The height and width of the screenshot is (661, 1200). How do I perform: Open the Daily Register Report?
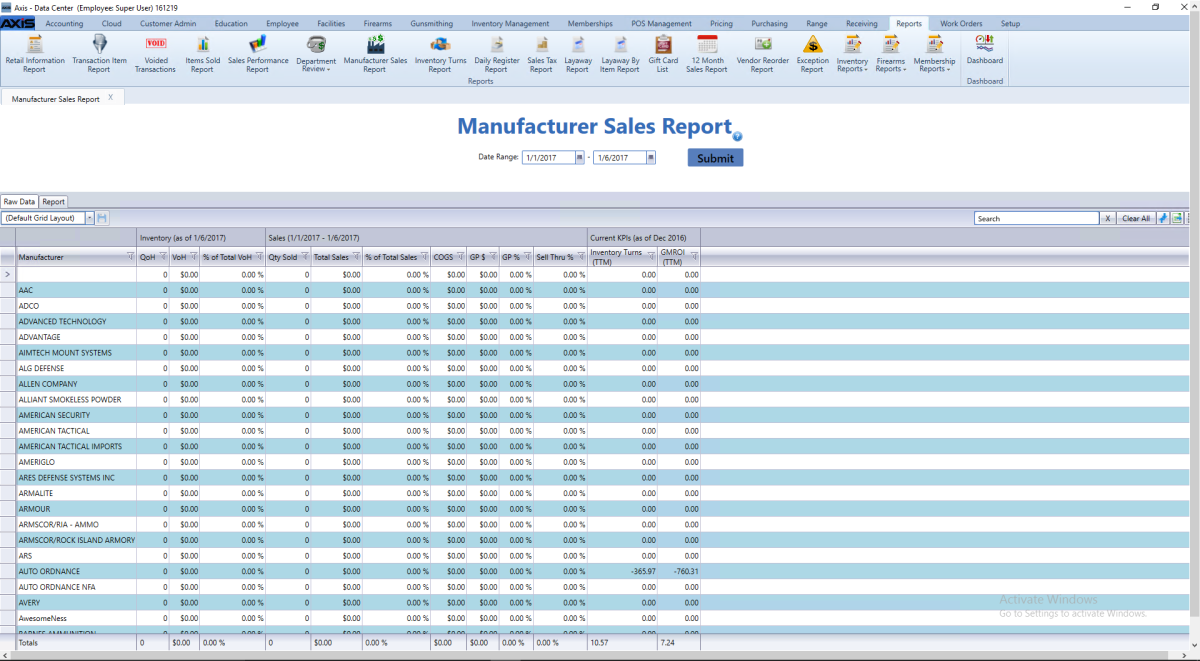point(497,53)
